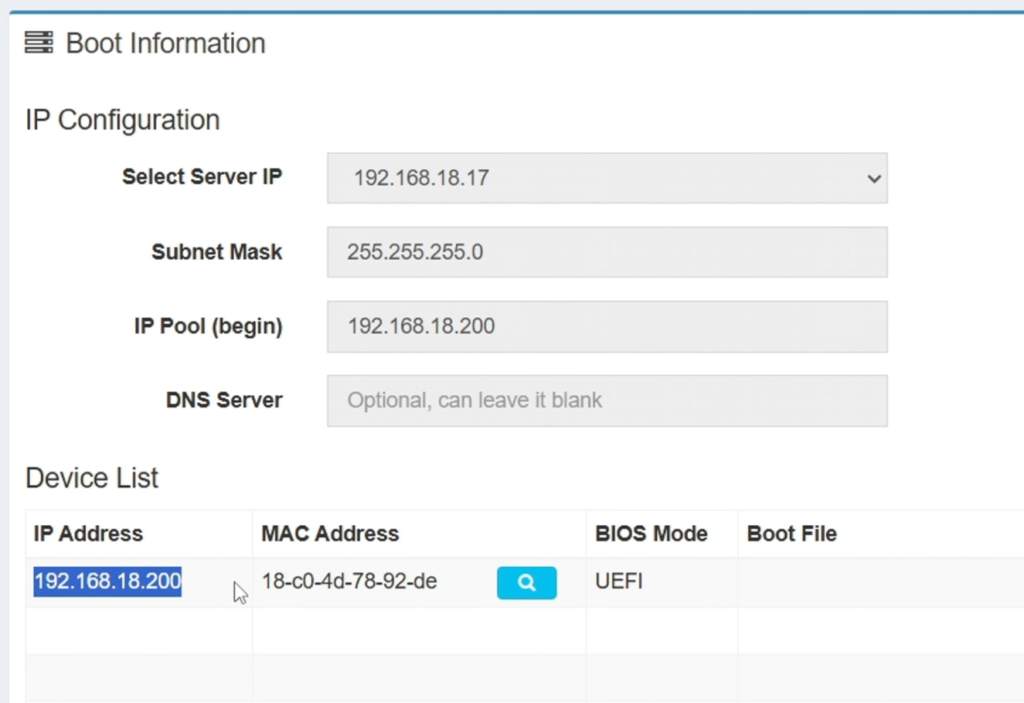This screenshot has height=703, width=1024.
Task: Select 192.168.18.17 from the server IP combo box
Action: [605, 178]
